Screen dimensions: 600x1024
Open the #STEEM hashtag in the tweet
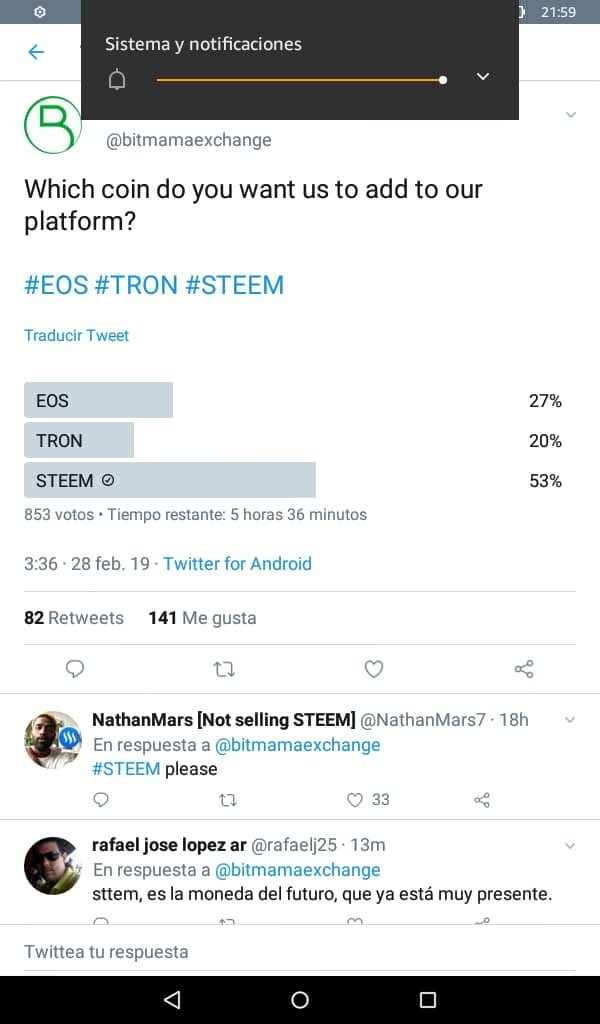point(235,285)
